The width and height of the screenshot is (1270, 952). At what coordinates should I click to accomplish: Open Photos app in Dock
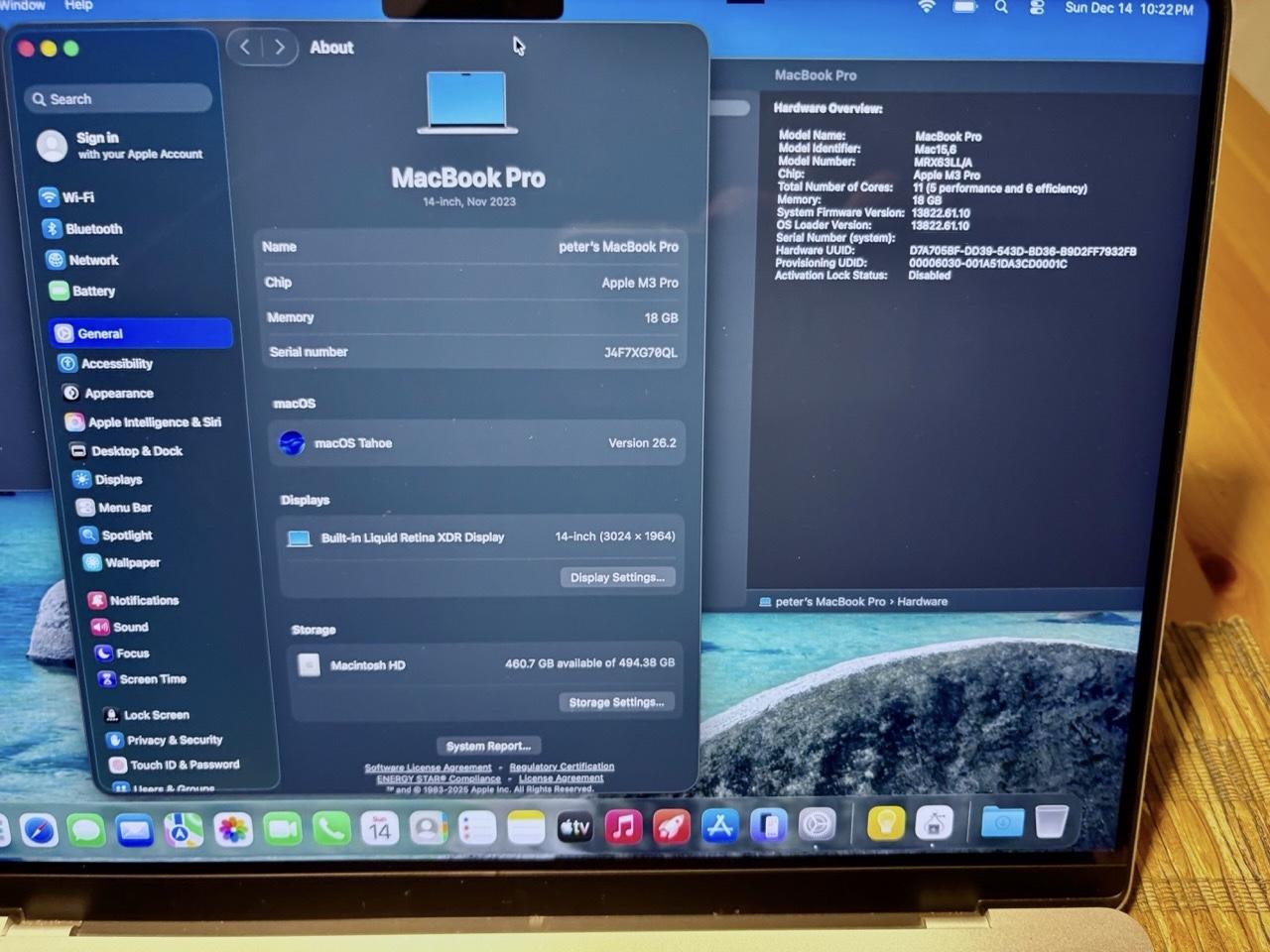point(233,829)
